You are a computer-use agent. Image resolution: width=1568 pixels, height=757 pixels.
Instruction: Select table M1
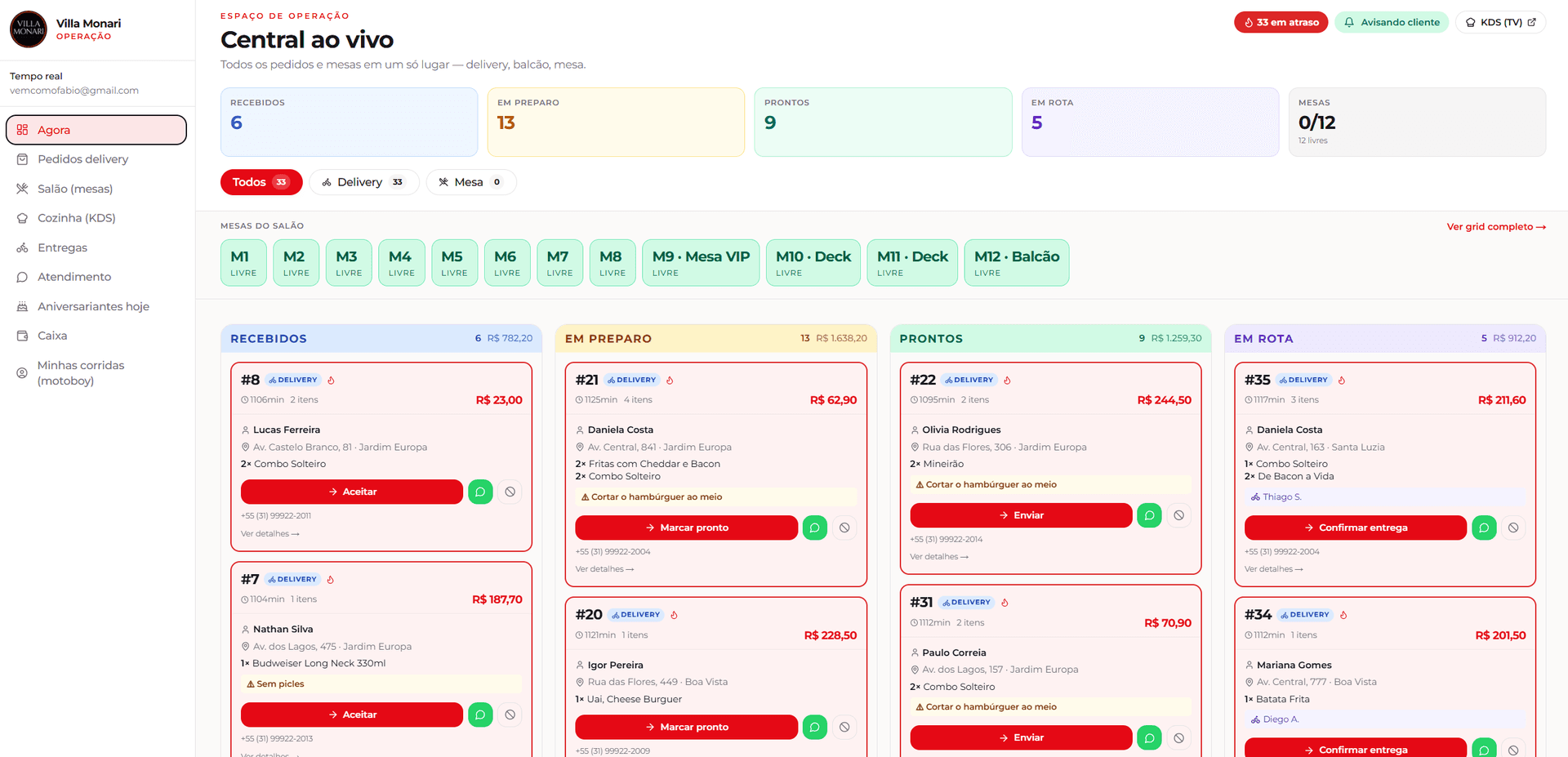[243, 263]
